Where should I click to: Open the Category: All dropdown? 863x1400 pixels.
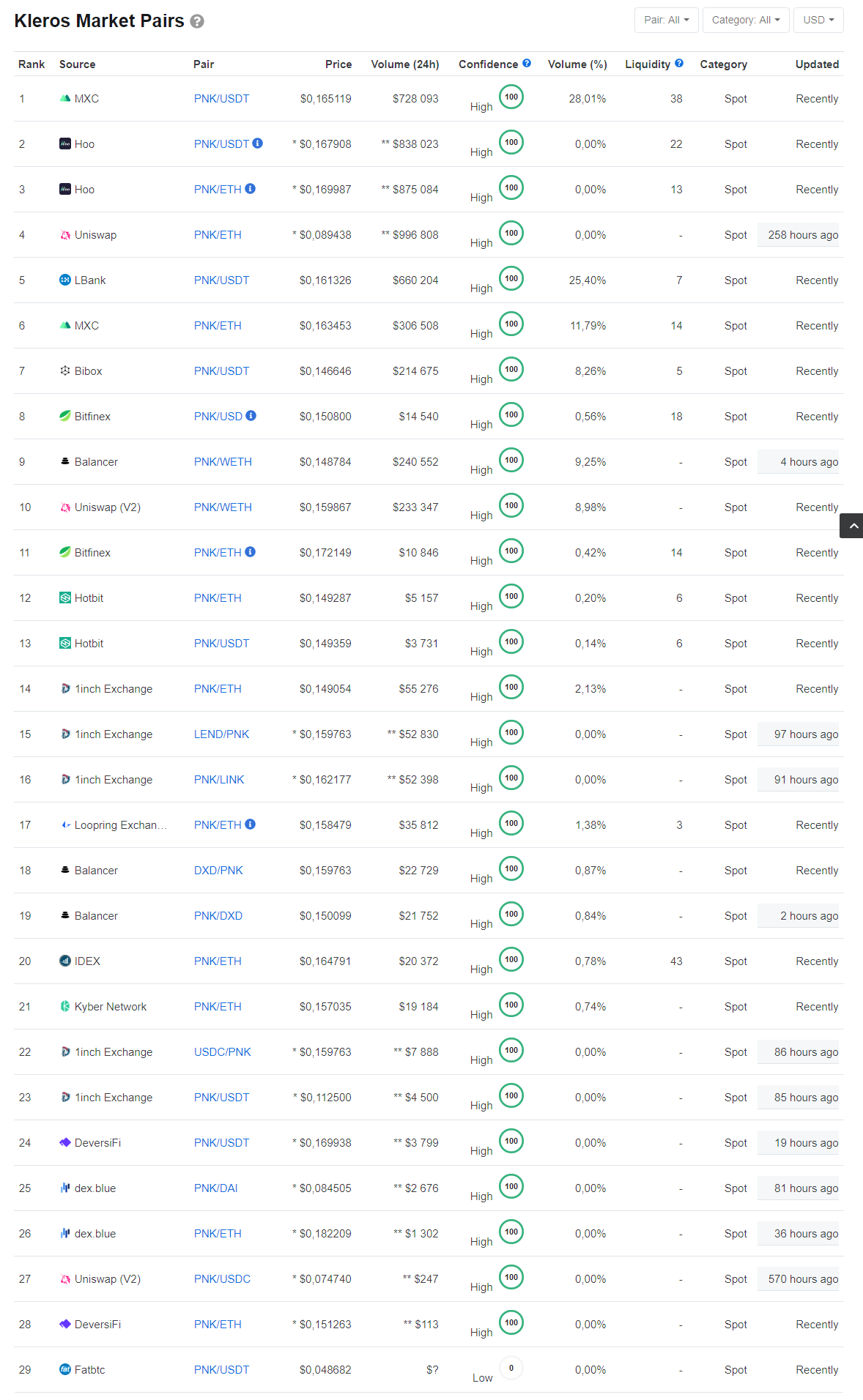pyautogui.click(x=746, y=20)
